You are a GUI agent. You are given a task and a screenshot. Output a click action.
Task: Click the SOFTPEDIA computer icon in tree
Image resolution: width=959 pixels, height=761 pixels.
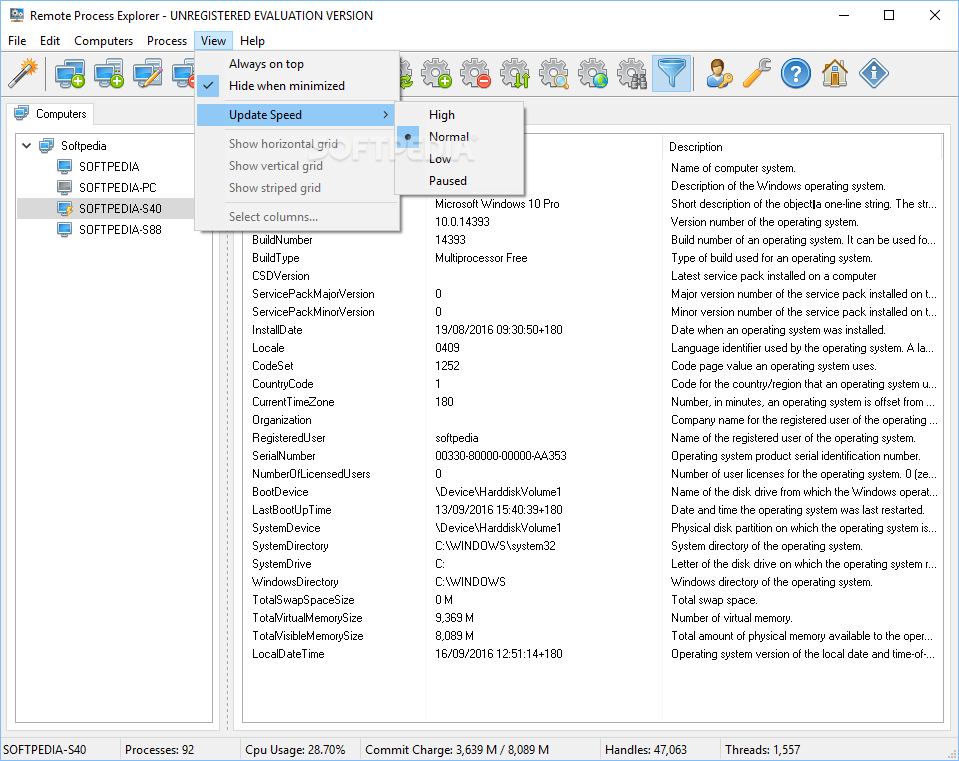tap(64, 166)
